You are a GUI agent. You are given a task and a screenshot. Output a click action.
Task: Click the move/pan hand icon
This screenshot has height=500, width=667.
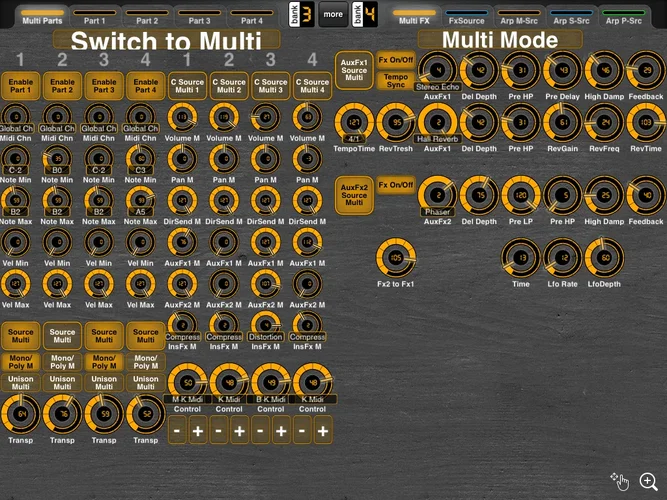click(x=620, y=481)
